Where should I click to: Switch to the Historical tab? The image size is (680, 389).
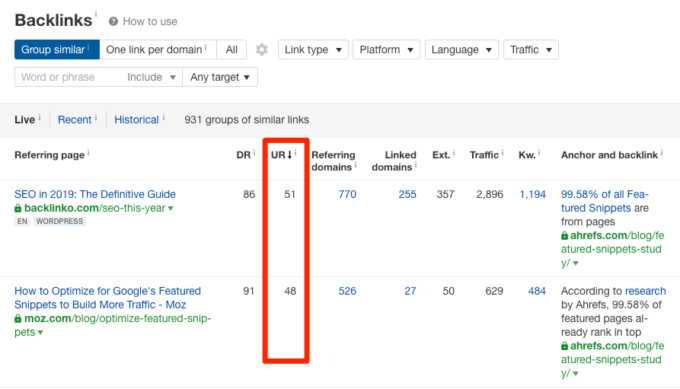coord(137,120)
